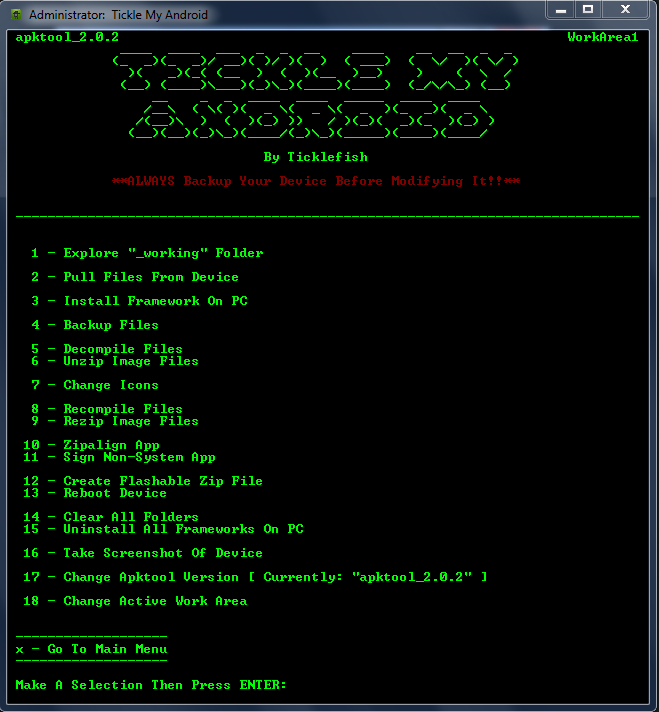
Task: Click the 'Make A Selection Then Press ENTER:' prompt
Action: 151,685
